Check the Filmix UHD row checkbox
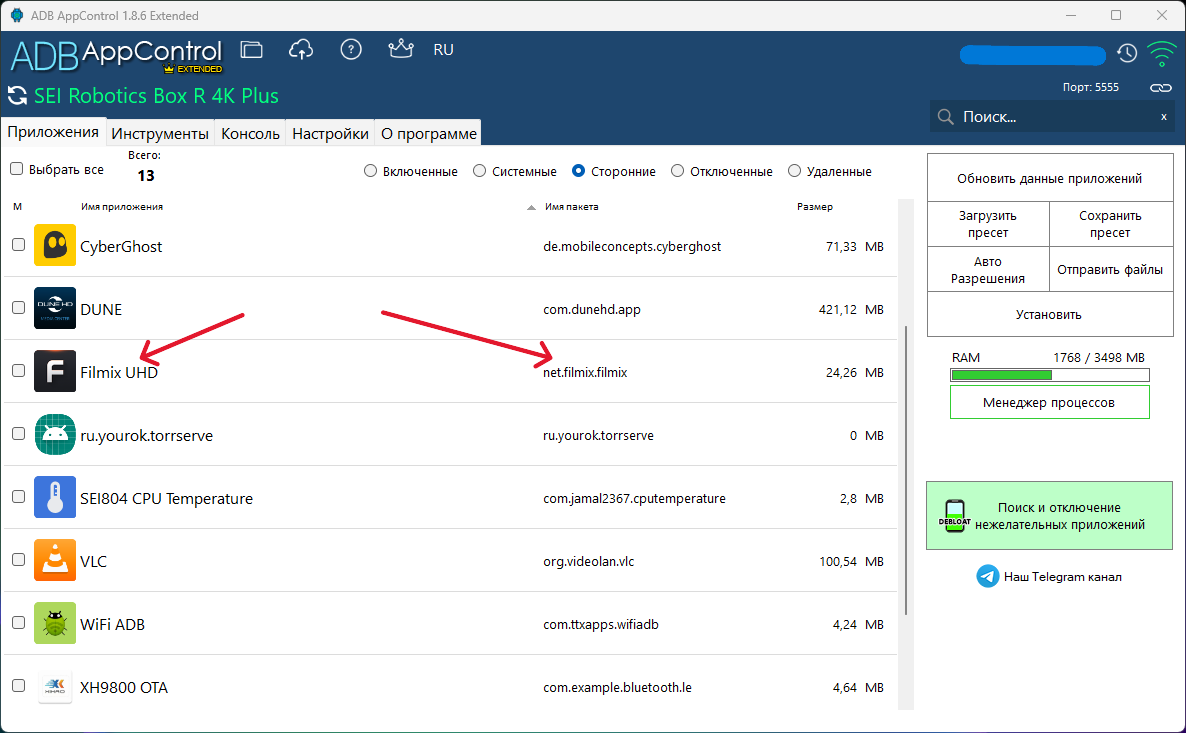Screen dimensions: 1186x733 point(19,370)
